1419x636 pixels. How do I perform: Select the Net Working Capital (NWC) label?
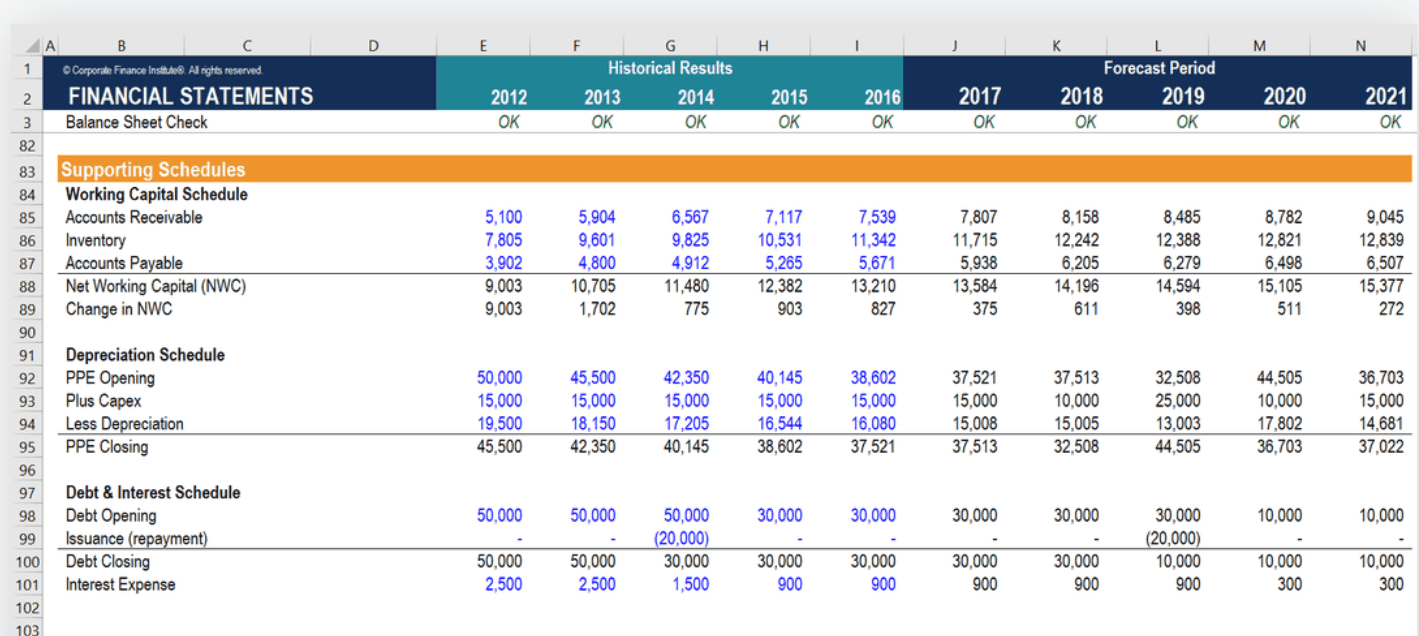coord(155,287)
